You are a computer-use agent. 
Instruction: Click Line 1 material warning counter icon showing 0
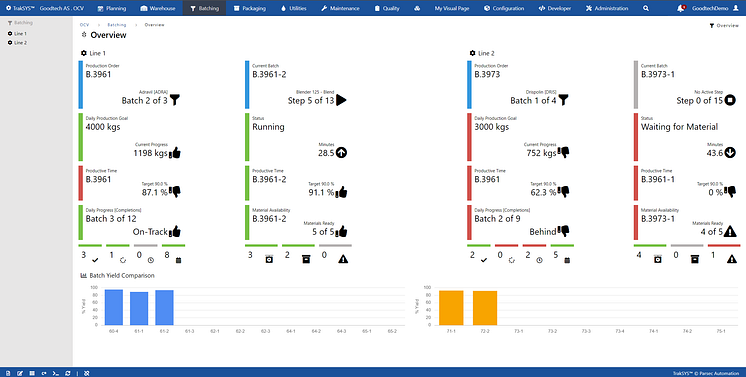[x=343, y=259]
